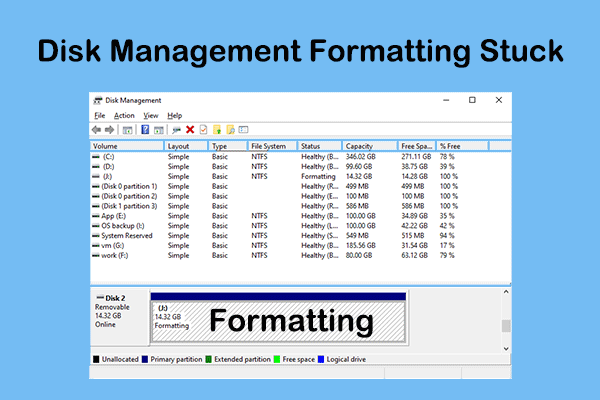Screen dimensions: 600x400
Task: Click the "Formatting" status cell in the (J:) row
Action: coord(318,176)
